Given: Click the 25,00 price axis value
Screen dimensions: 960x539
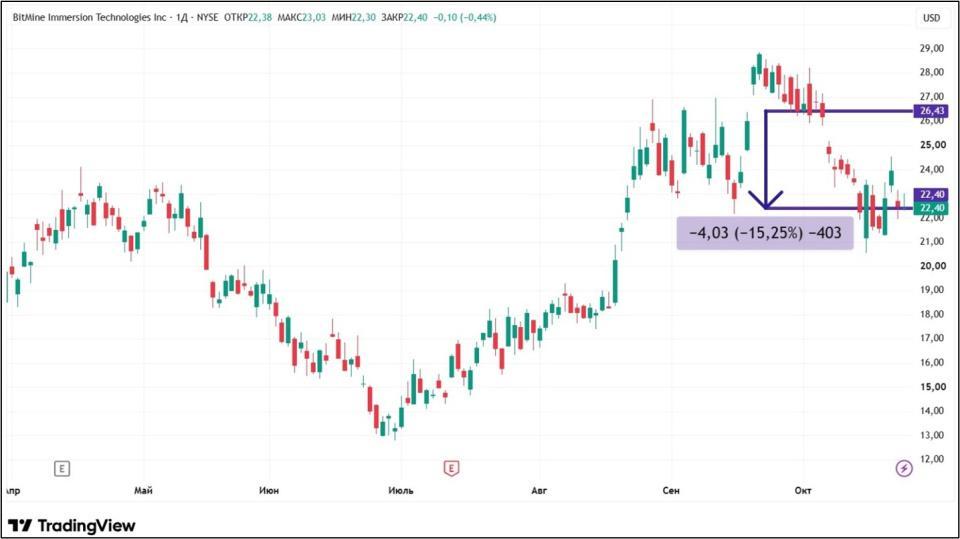Looking at the screenshot, I should point(932,145).
